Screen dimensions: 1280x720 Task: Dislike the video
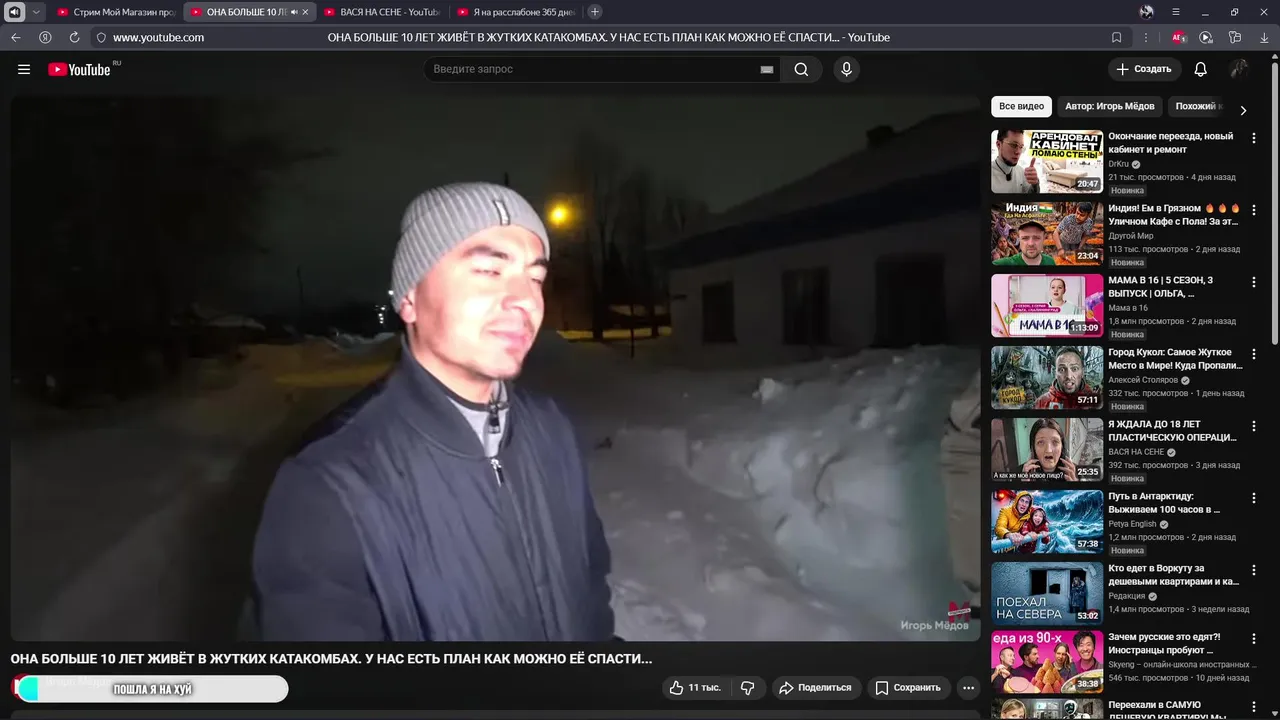click(x=747, y=688)
